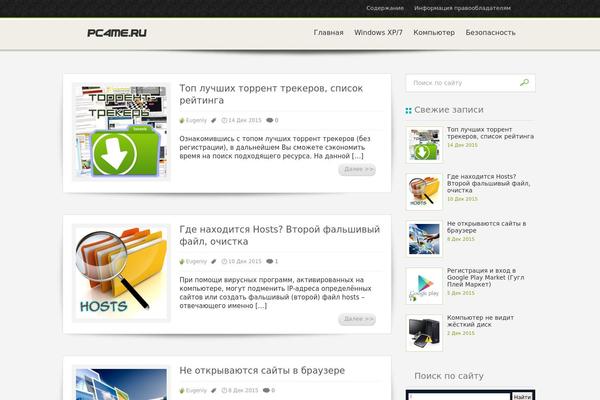The width and height of the screenshot is (600, 400).
Task: Click Далее button under torrent trackers article
Action: coord(357,170)
